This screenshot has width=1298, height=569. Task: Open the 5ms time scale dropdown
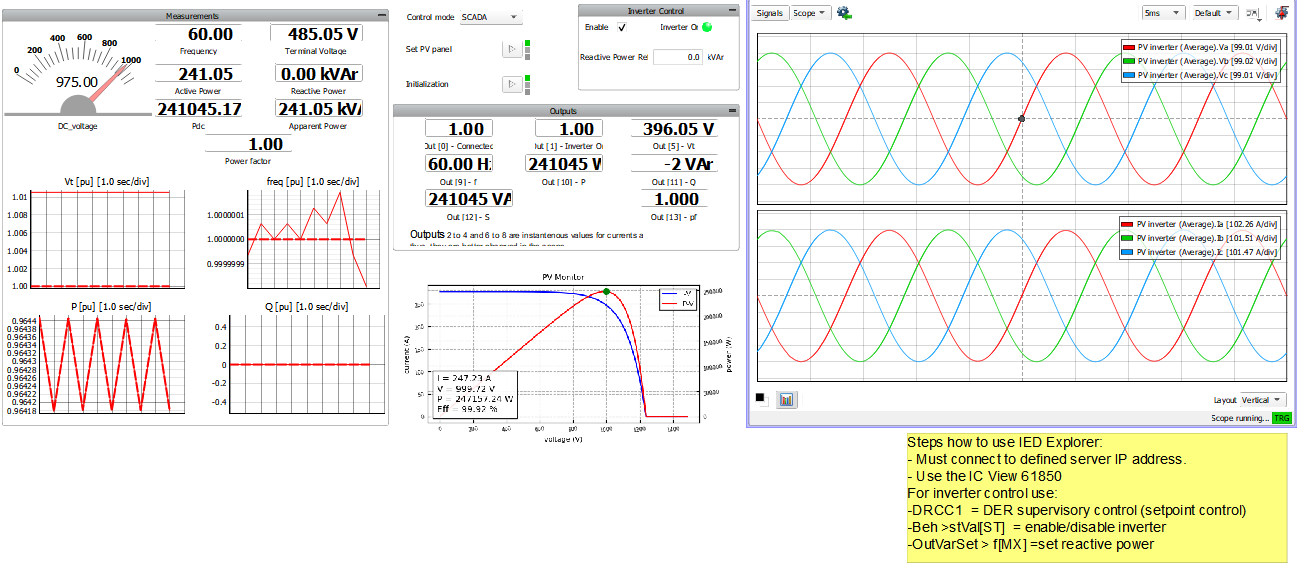click(1163, 13)
